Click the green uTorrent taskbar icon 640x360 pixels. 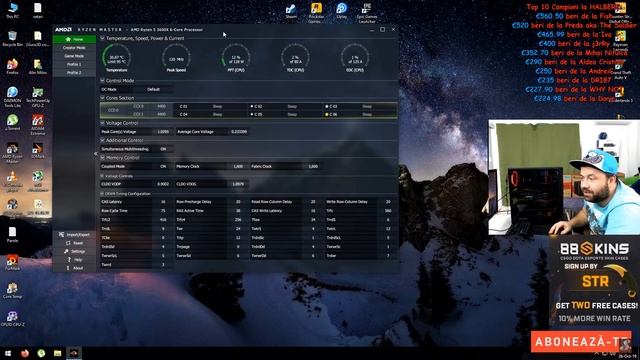pyautogui.click(x=41, y=353)
